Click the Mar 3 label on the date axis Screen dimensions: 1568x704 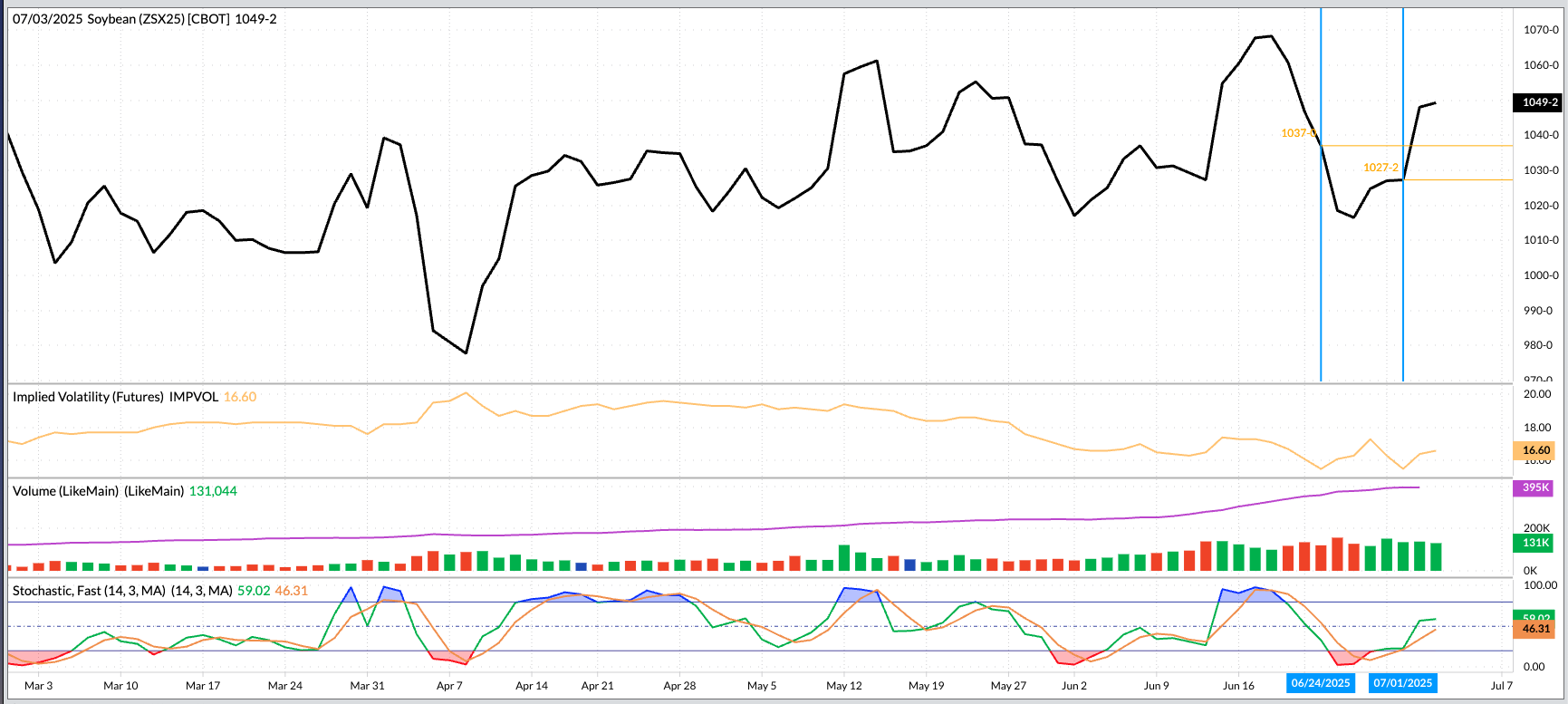[x=38, y=686]
